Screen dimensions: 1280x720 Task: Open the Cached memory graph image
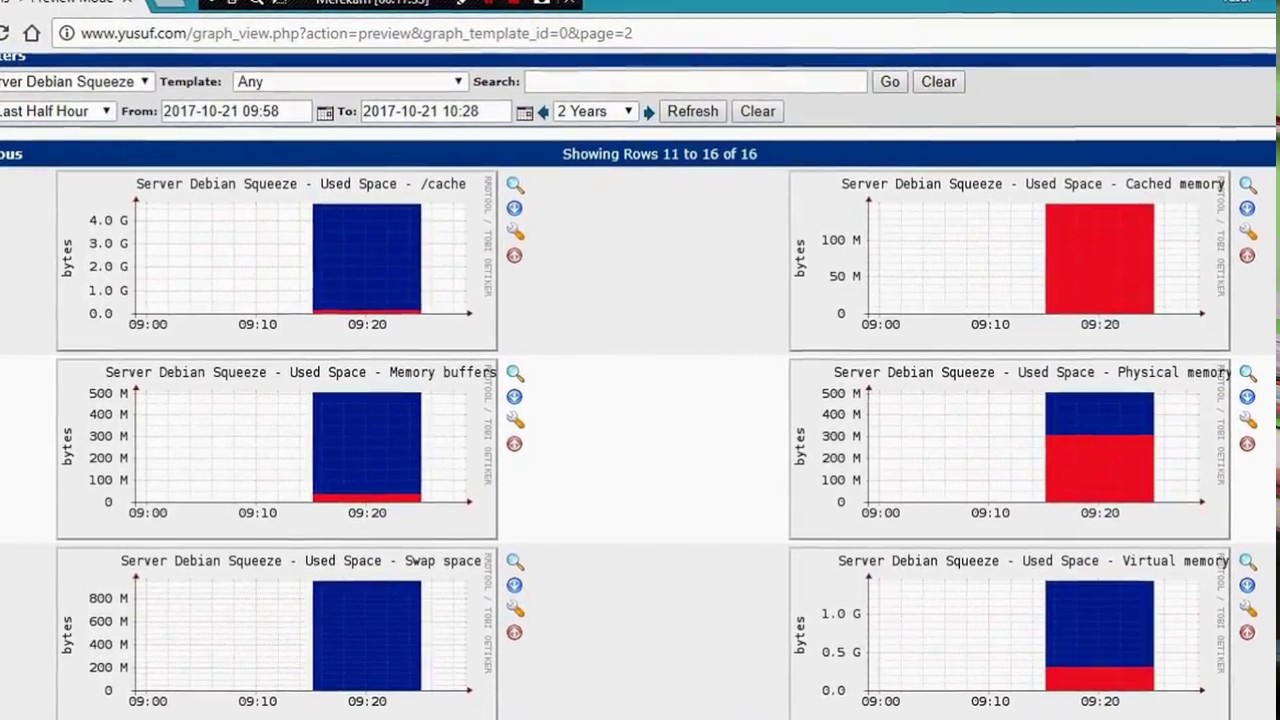pyautogui.click(x=1010, y=261)
